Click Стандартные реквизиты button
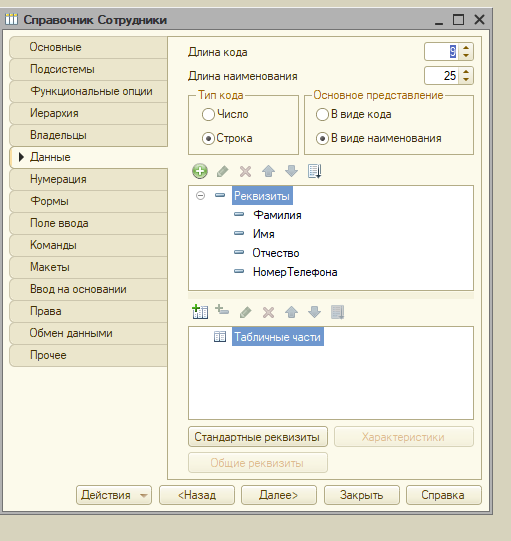511x541 pixels. click(x=258, y=437)
